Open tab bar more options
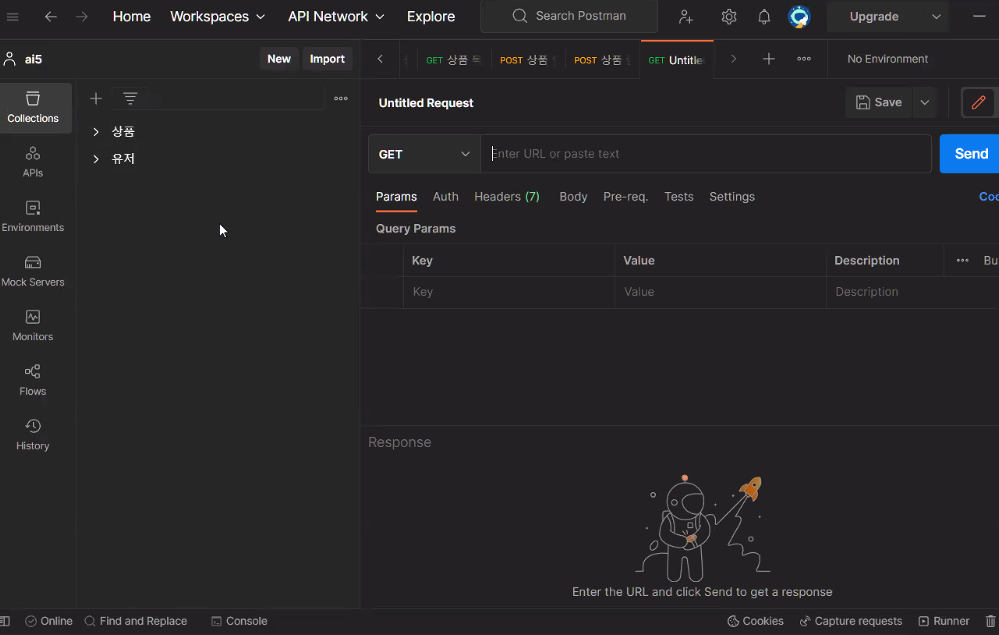The height and width of the screenshot is (635, 999). (804, 59)
